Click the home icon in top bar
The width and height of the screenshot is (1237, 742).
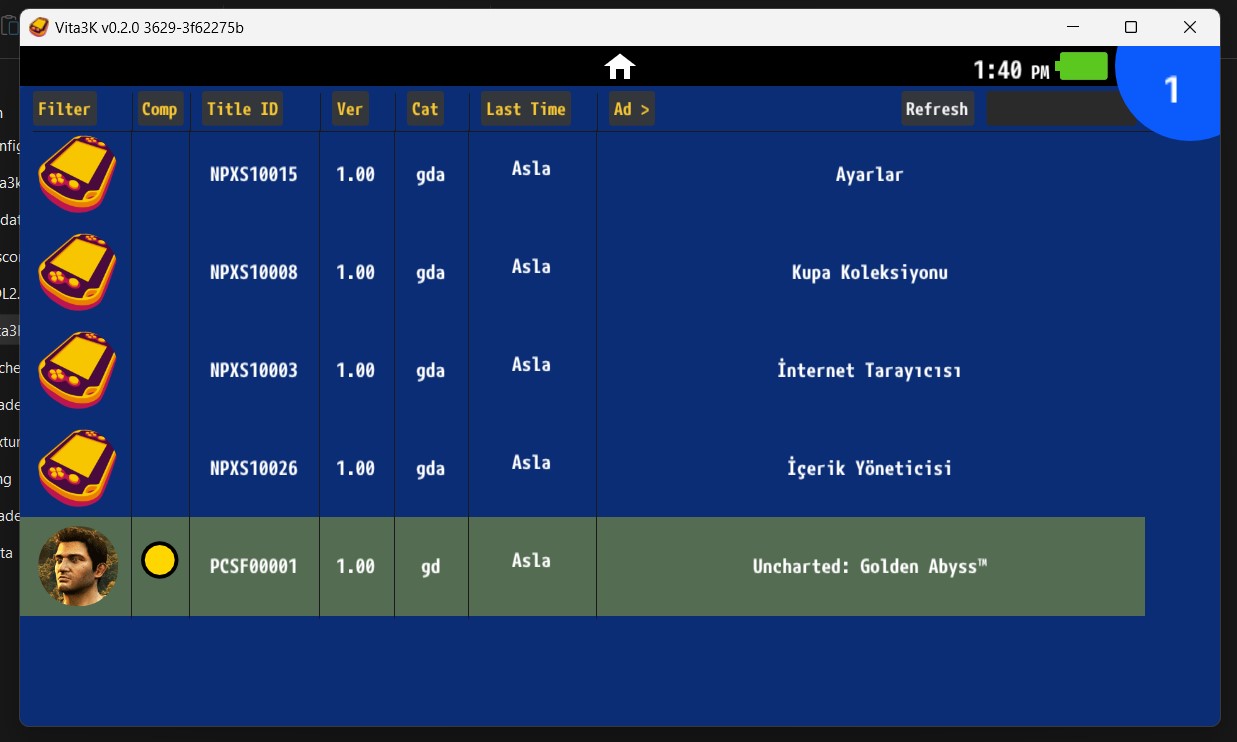pos(620,67)
